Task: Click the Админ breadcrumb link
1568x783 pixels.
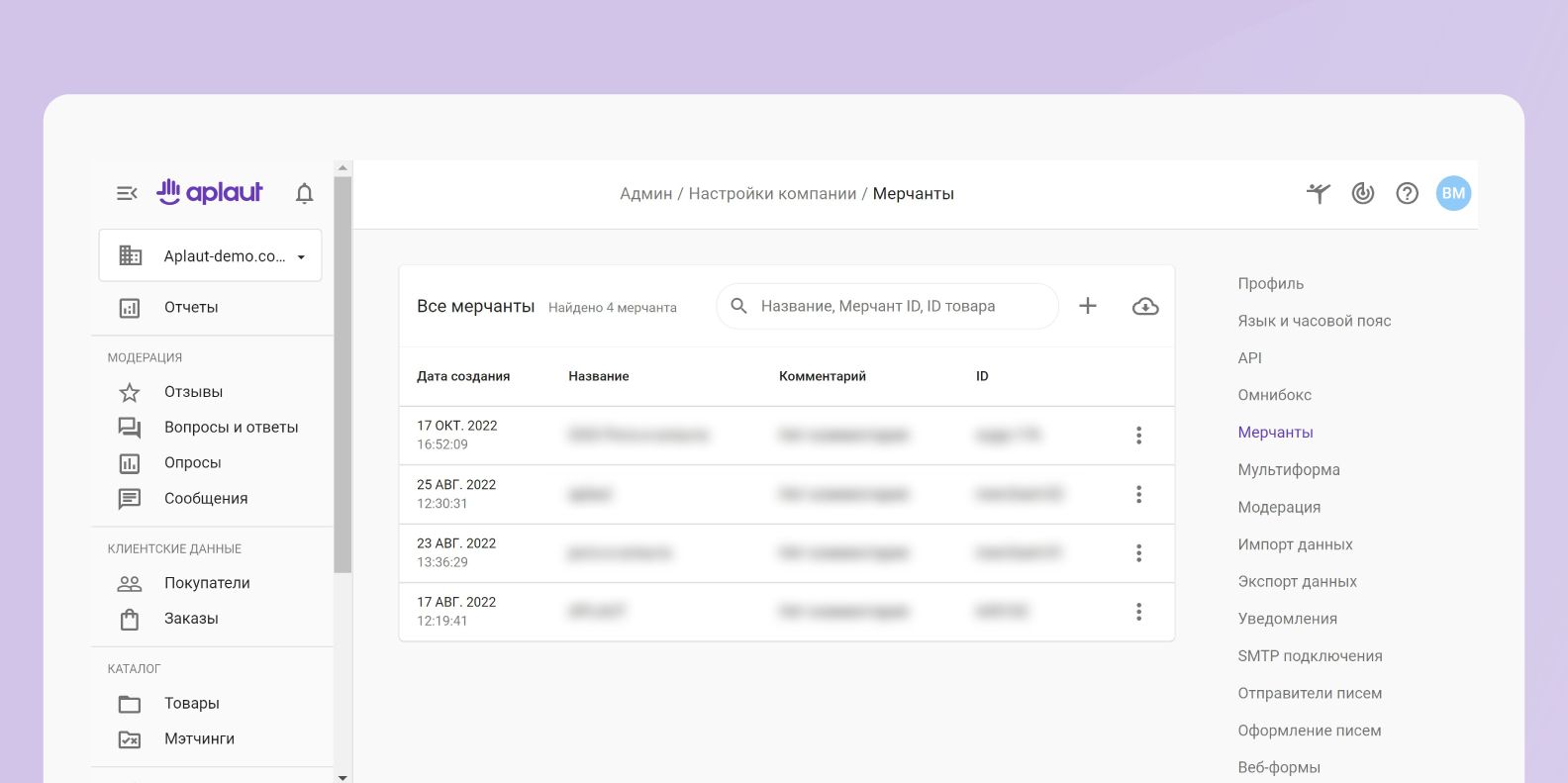Action: [x=645, y=194]
